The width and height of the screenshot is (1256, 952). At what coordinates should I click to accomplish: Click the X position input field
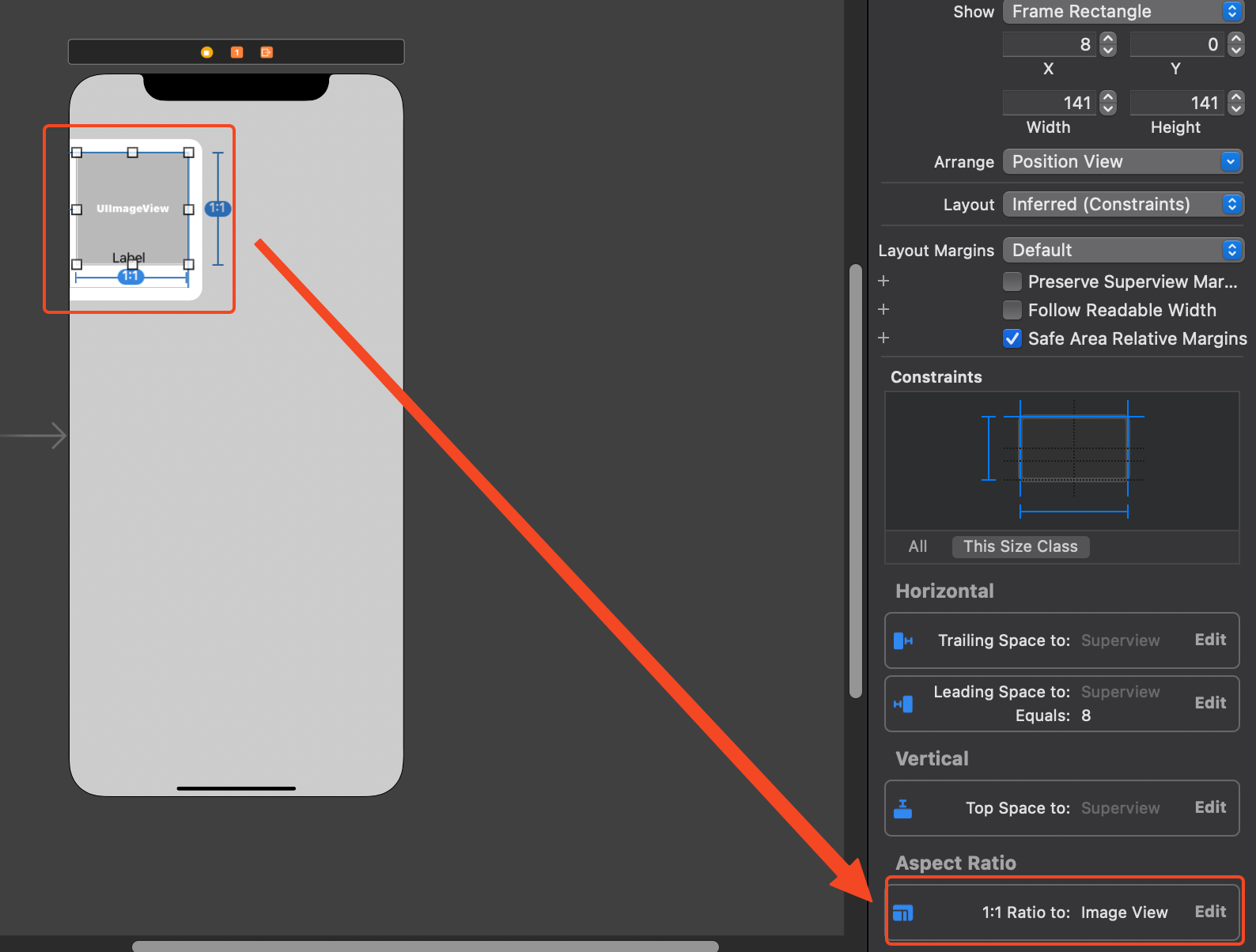(1050, 44)
